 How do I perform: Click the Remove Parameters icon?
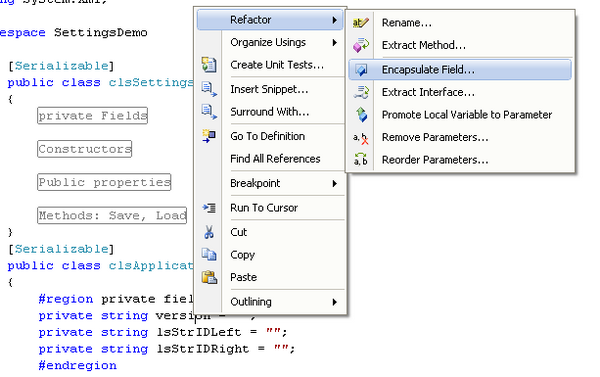[360, 138]
